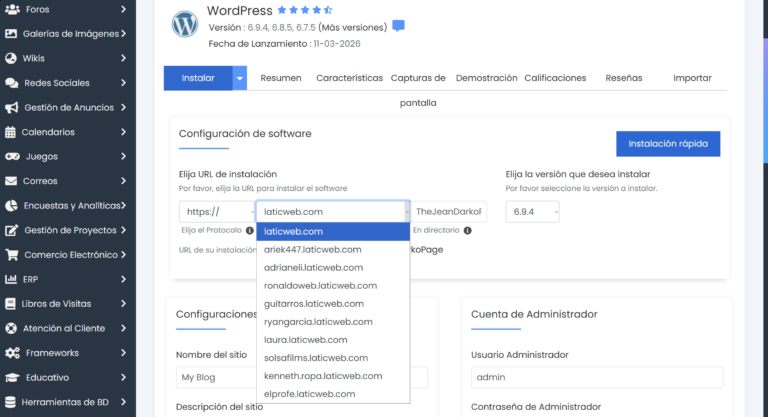Click the Foros people icon in sidebar
Viewport: 768px width, 417px height.
(12, 9)
